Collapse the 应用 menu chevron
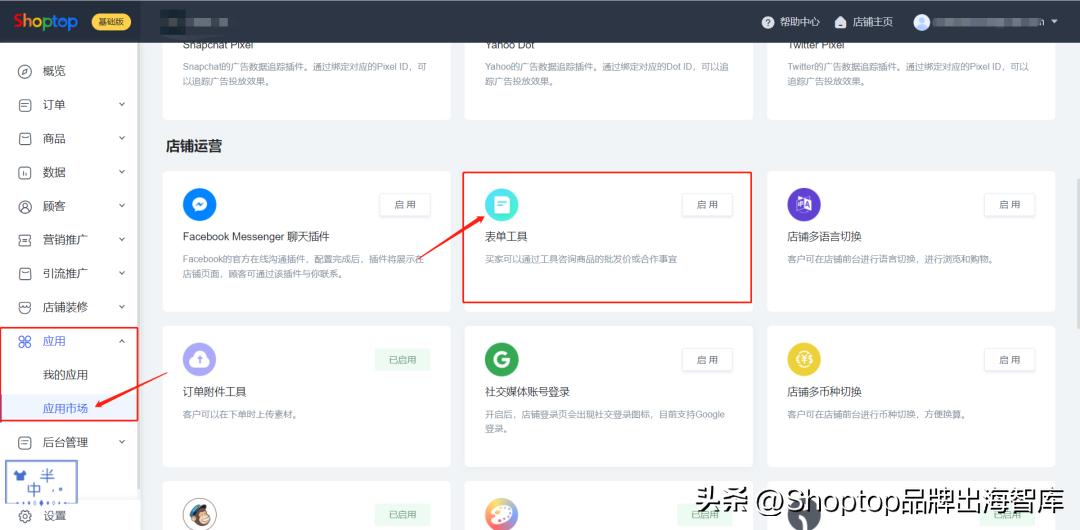 click(x=122, y=341)
